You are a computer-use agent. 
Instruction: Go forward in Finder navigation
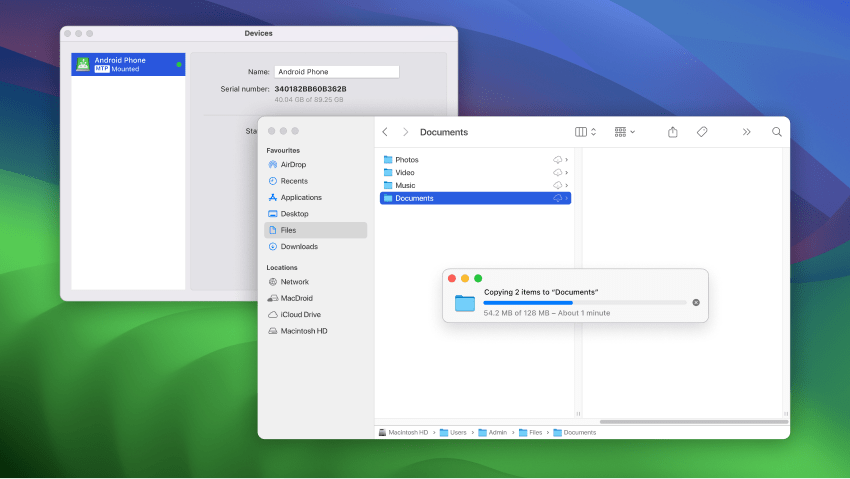405,132
